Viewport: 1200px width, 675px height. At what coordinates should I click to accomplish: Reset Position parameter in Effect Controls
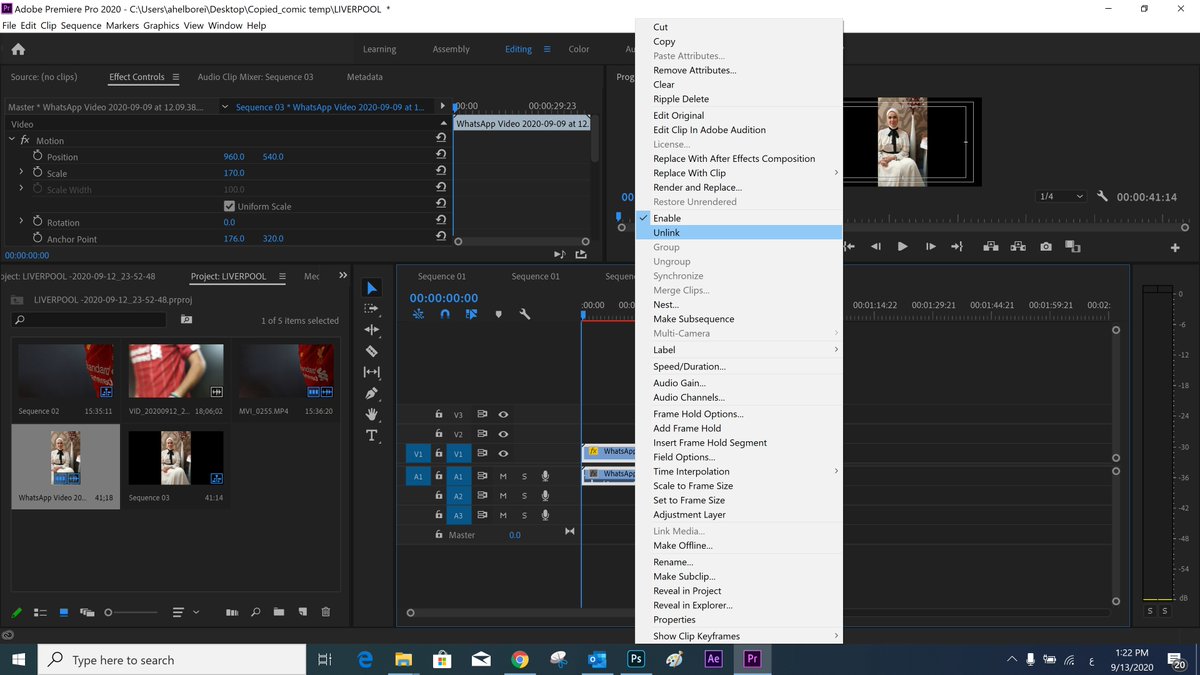tap(441, 156)
